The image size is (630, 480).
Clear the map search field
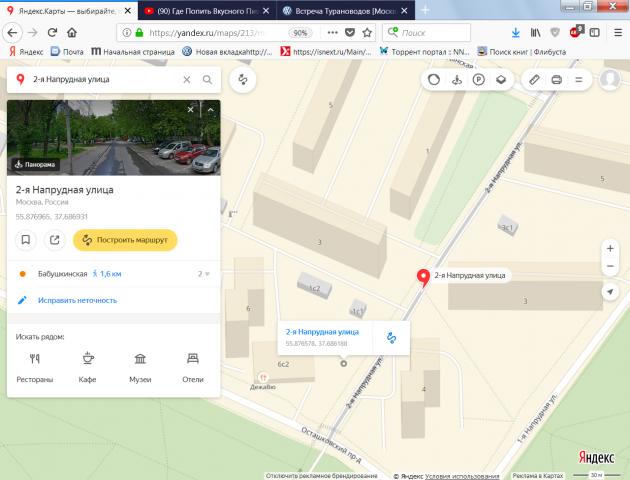coord(187,80)
